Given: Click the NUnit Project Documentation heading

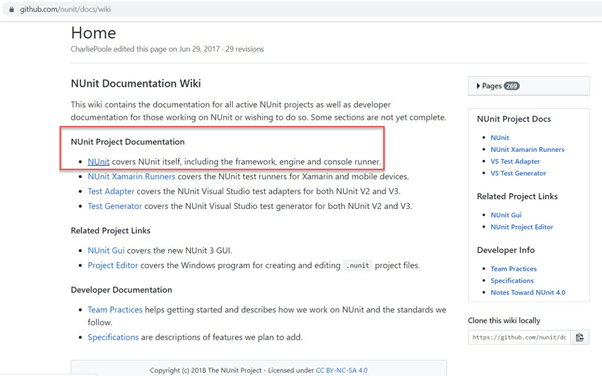Looking at the screenshot, I should (127, 142).
